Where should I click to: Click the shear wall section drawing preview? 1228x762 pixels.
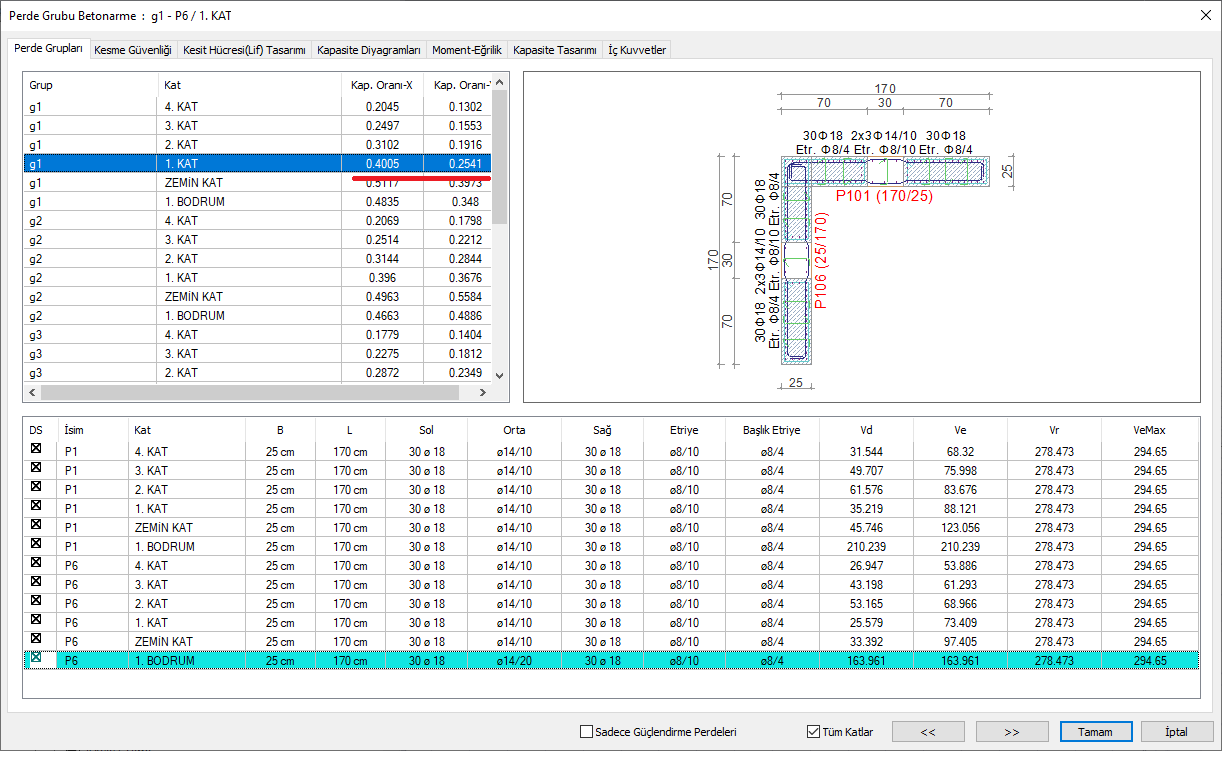coord(861,236)
